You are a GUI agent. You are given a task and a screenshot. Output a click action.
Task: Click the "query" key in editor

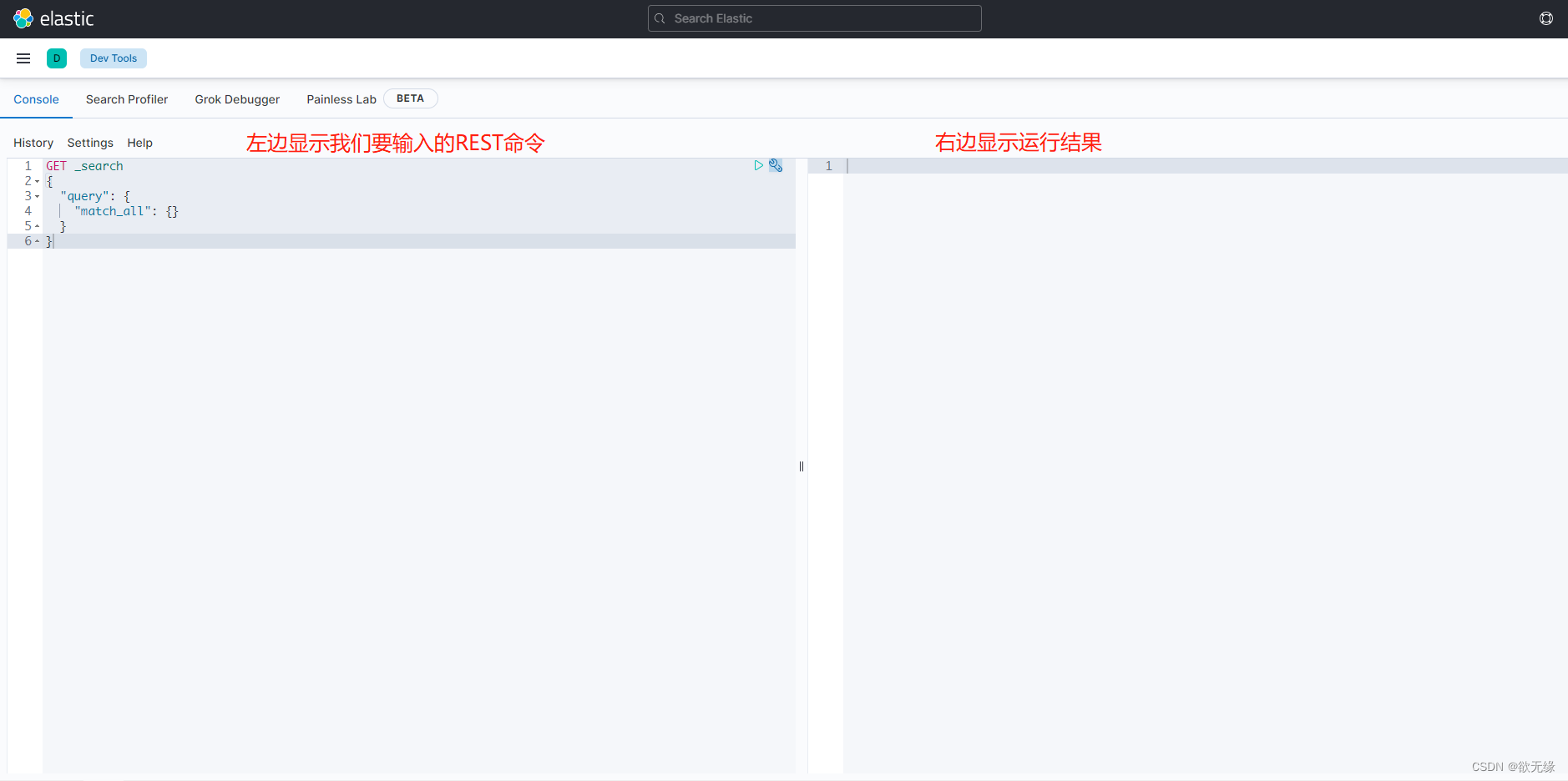pyautogui.click(x=84, y=196)
